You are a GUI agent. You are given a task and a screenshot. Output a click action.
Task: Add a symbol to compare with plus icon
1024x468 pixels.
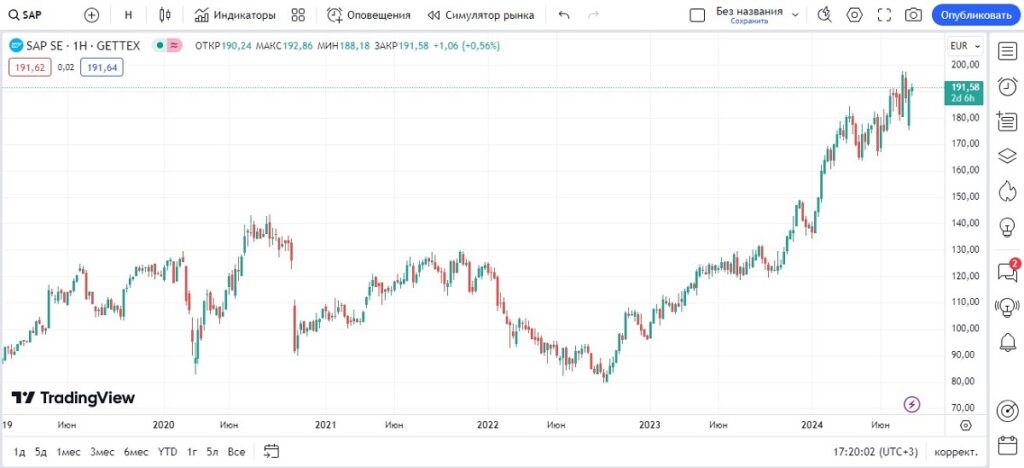point(92,14)
